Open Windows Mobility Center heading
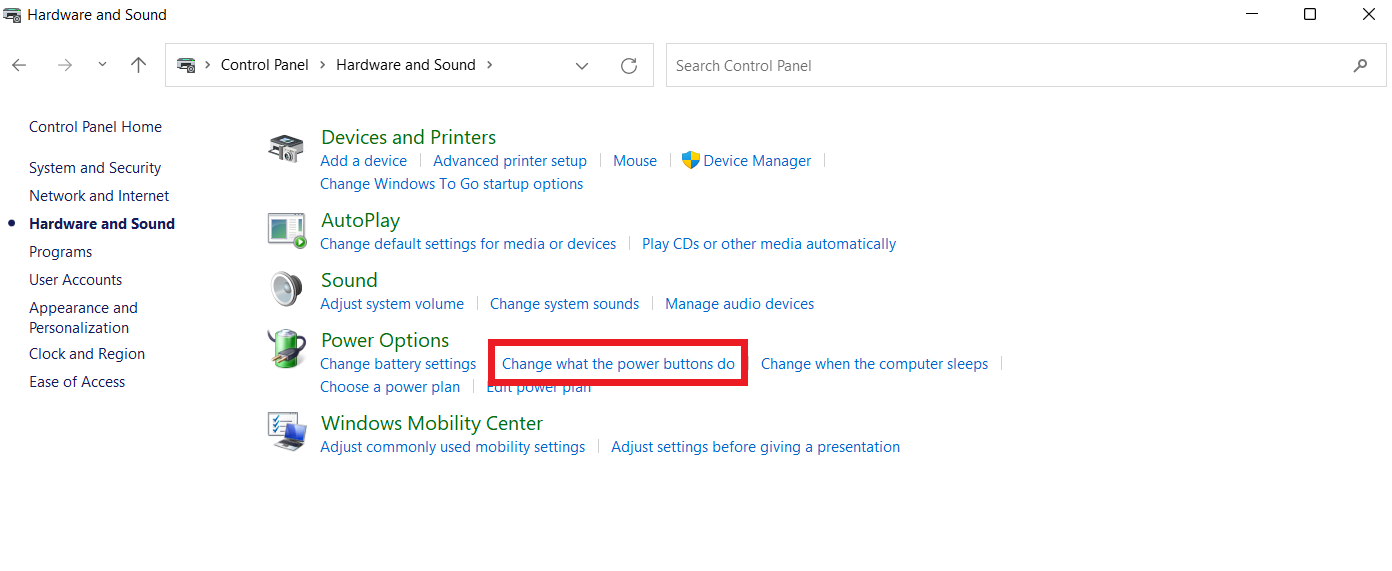 432,423
